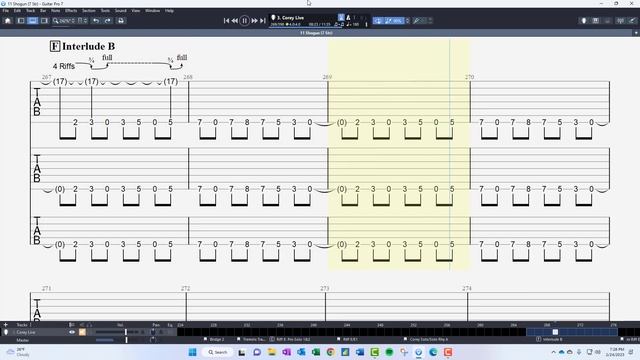Open the tuning fork icon

point(620,20)
